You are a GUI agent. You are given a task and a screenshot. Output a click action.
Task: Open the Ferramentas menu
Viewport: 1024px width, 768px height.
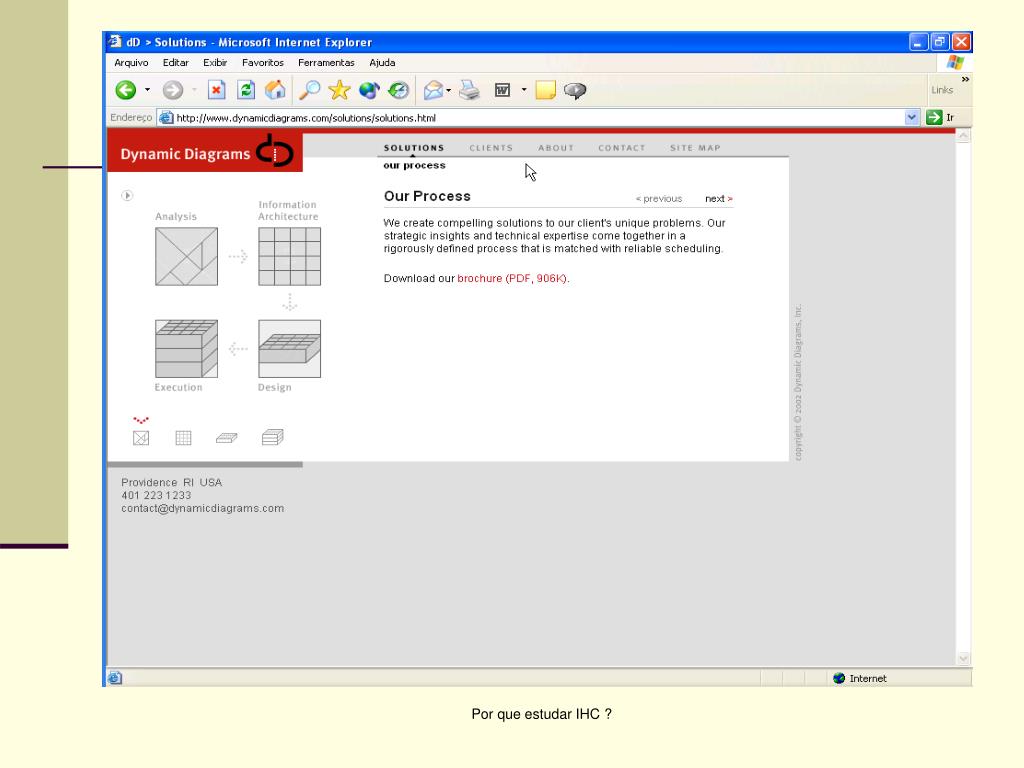(326, 63)
